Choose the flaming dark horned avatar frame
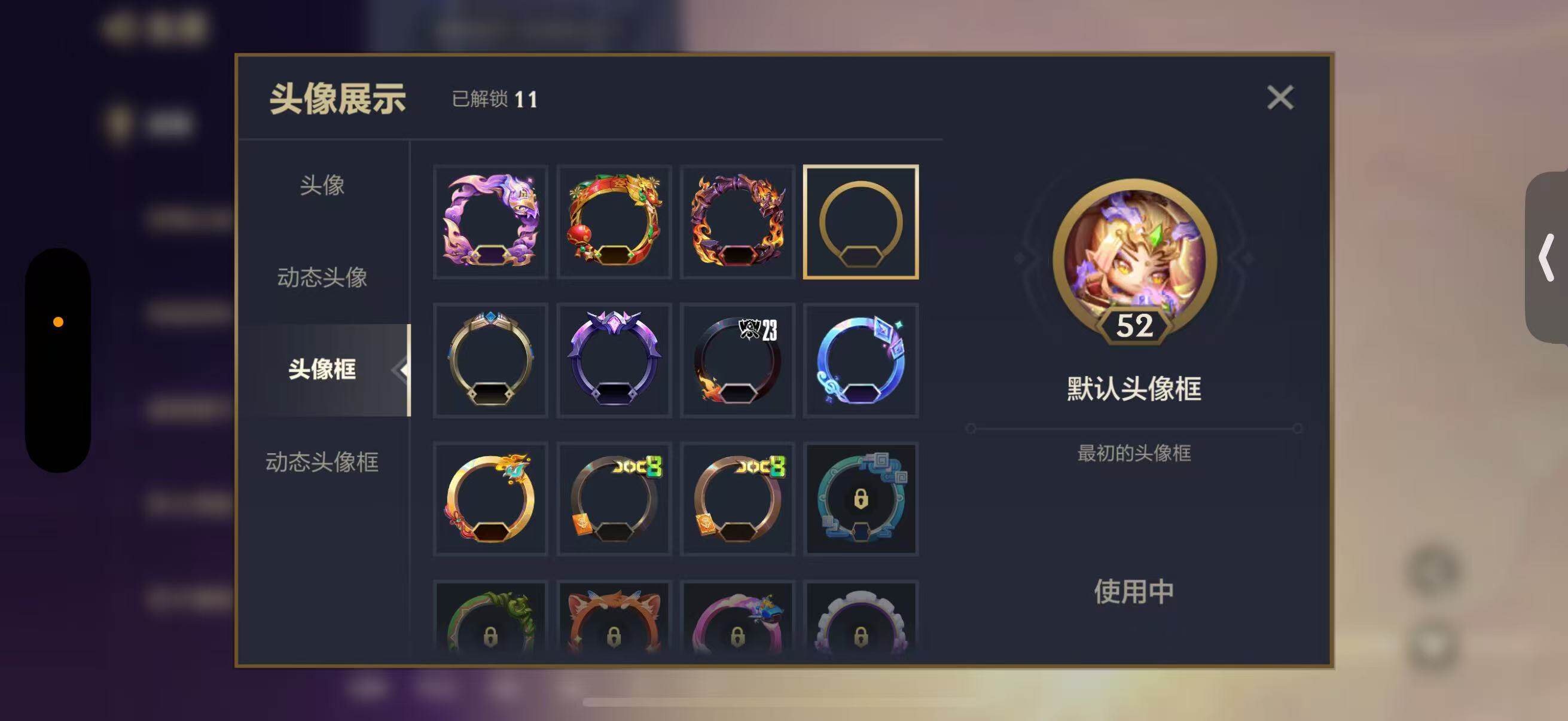Viewport: 1568px width, 721px height. click(x=738, y=221)
